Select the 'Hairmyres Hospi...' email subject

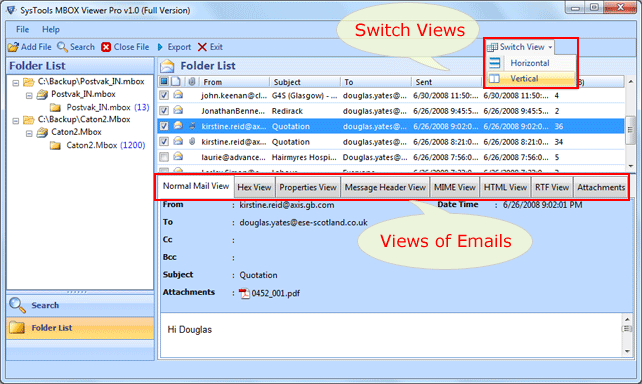pyautogui.click(x=304, y=157)
